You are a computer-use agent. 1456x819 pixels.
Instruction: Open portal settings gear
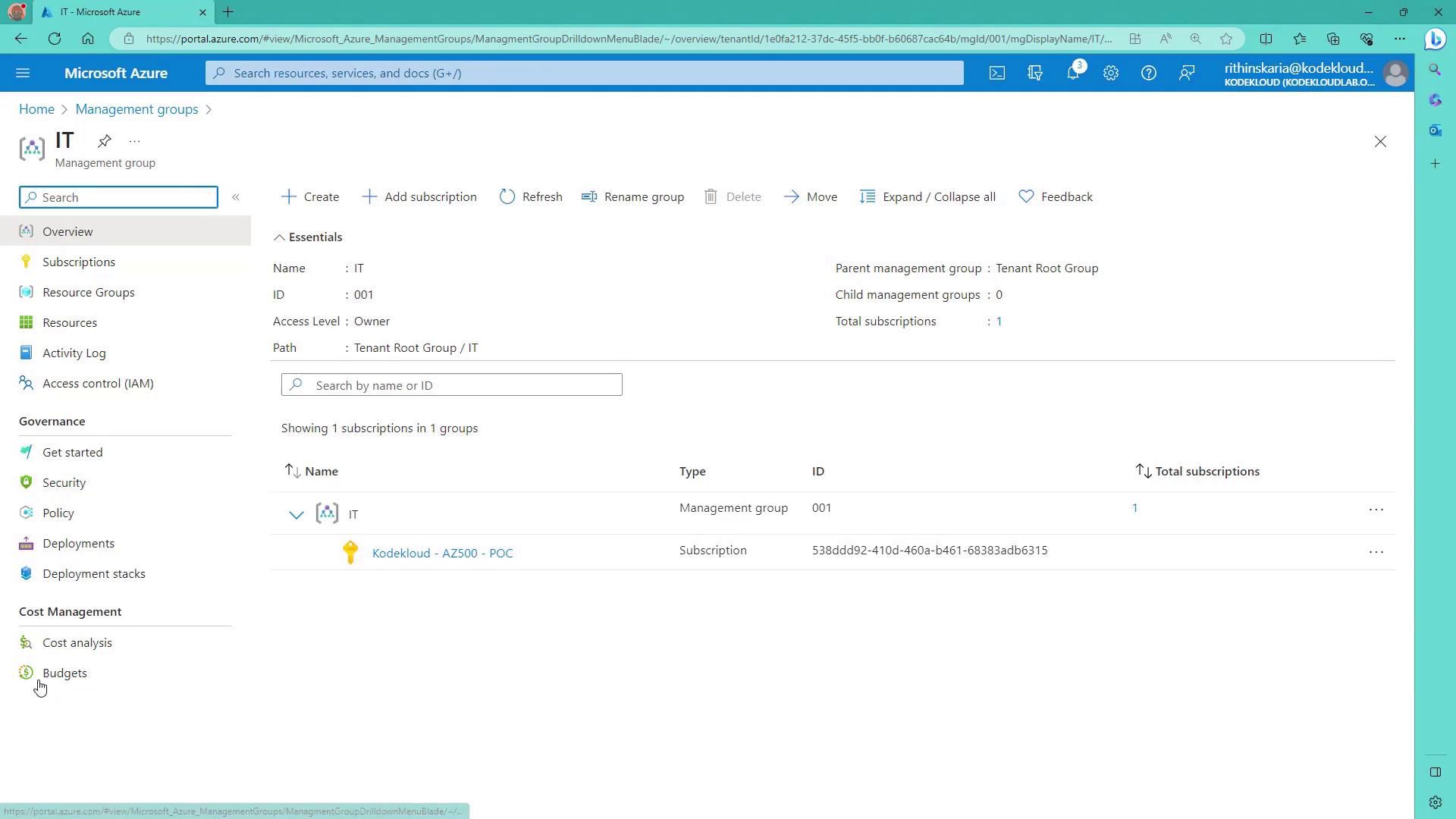[1110, 73]
